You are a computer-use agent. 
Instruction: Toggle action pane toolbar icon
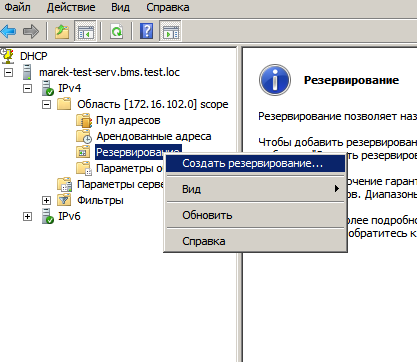[170, 31]
